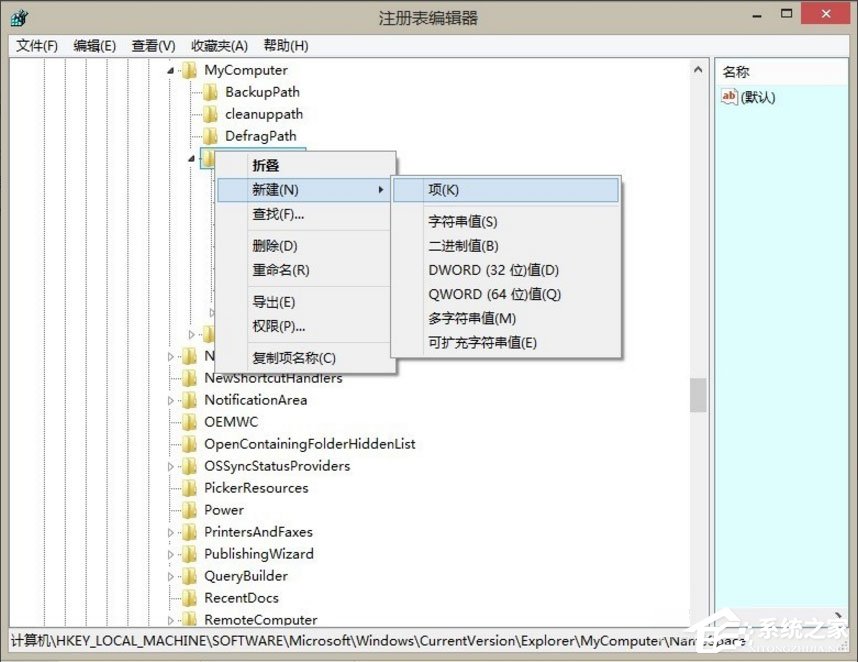Click the BackupPath key folder icon
This screenshot has height=662, width=858.
(211, 92)
